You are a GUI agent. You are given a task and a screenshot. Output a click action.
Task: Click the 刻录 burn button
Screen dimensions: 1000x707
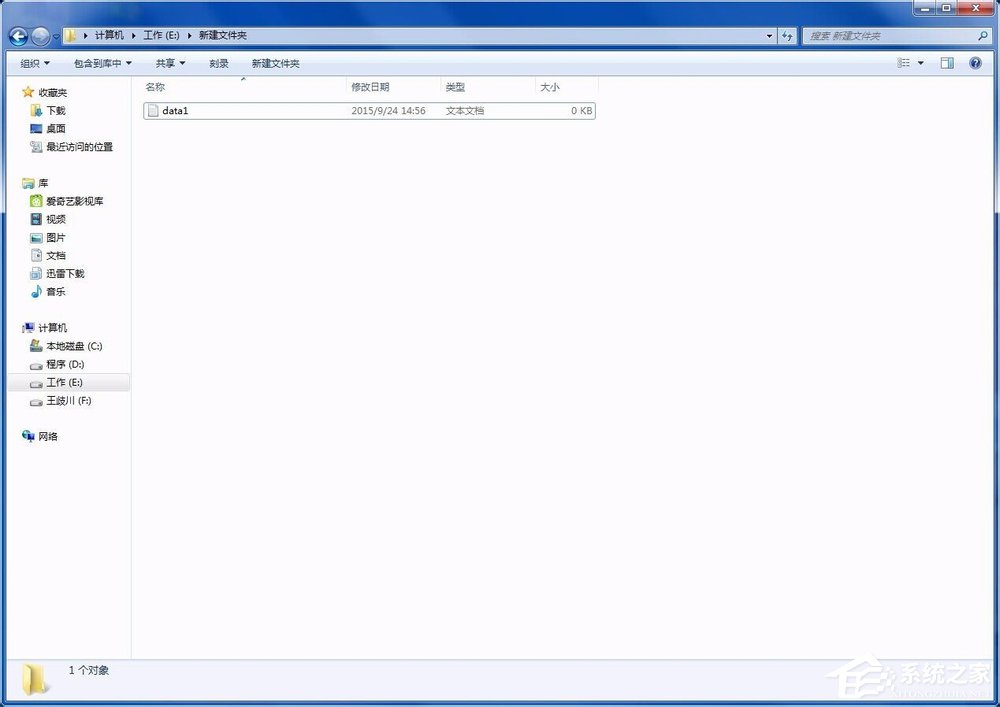[x=219, y=63]
